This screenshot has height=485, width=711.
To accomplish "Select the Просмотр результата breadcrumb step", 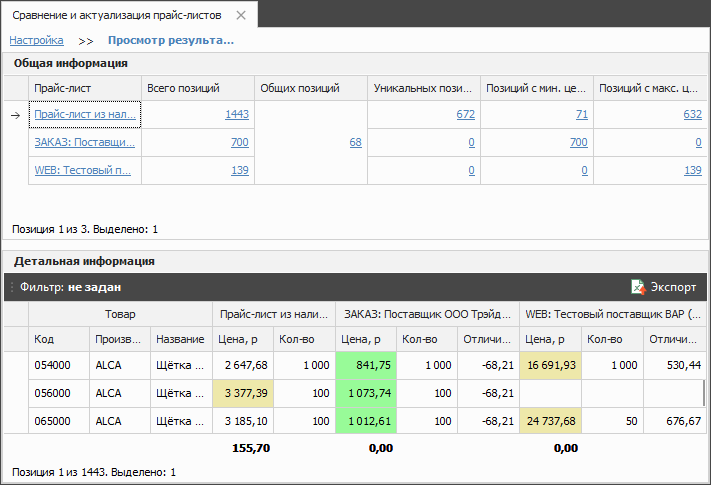I will coord(171,40).
